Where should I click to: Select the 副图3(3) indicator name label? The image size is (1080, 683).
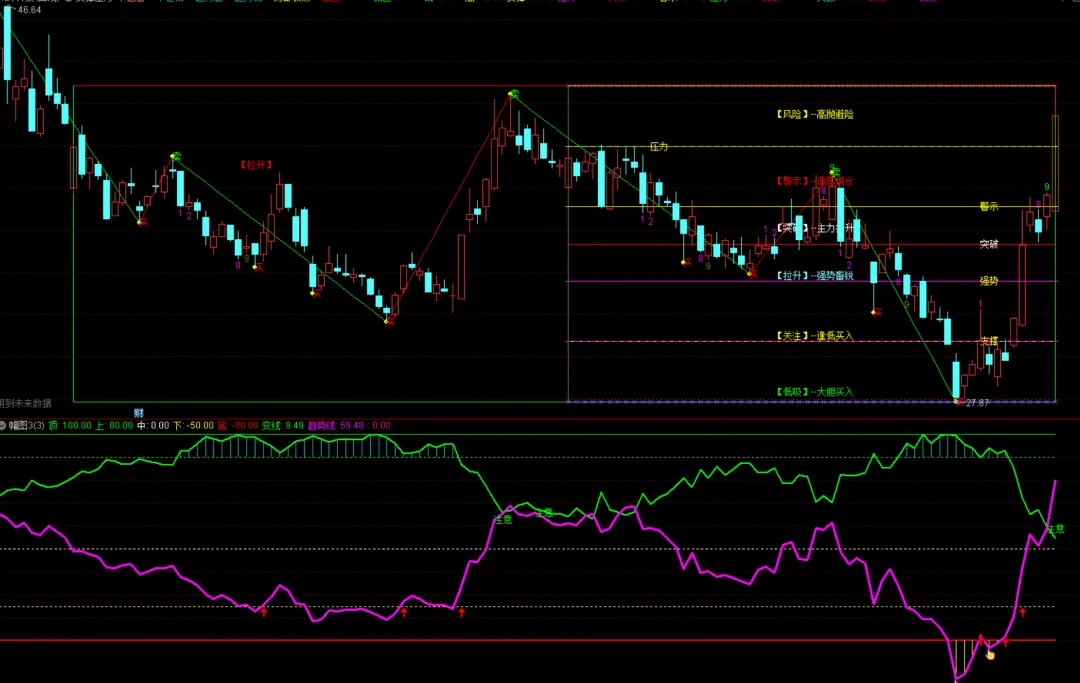click(27, 425)
